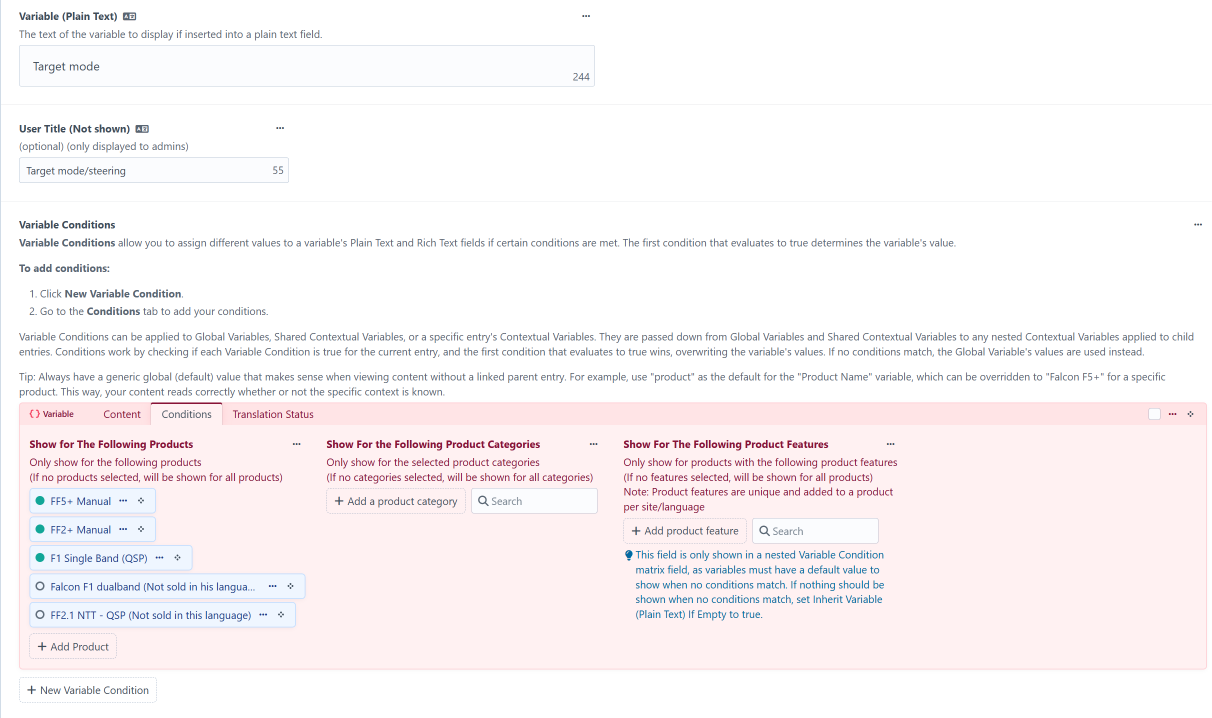Open Variable Conditions field actions menu

[1198, 225]
